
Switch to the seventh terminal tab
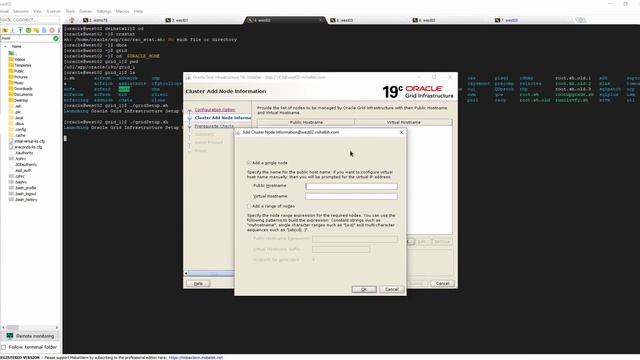533,20
